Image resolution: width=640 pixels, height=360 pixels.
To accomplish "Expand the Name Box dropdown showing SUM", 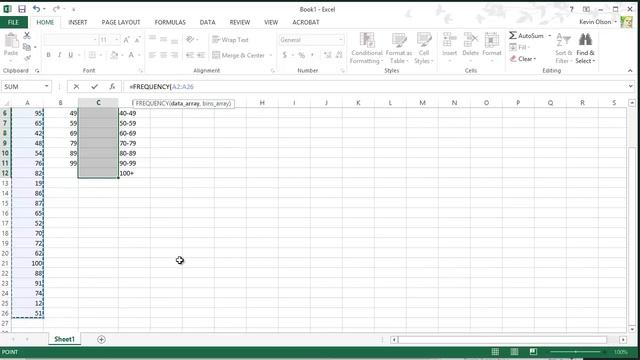I will tap(47, 87).
